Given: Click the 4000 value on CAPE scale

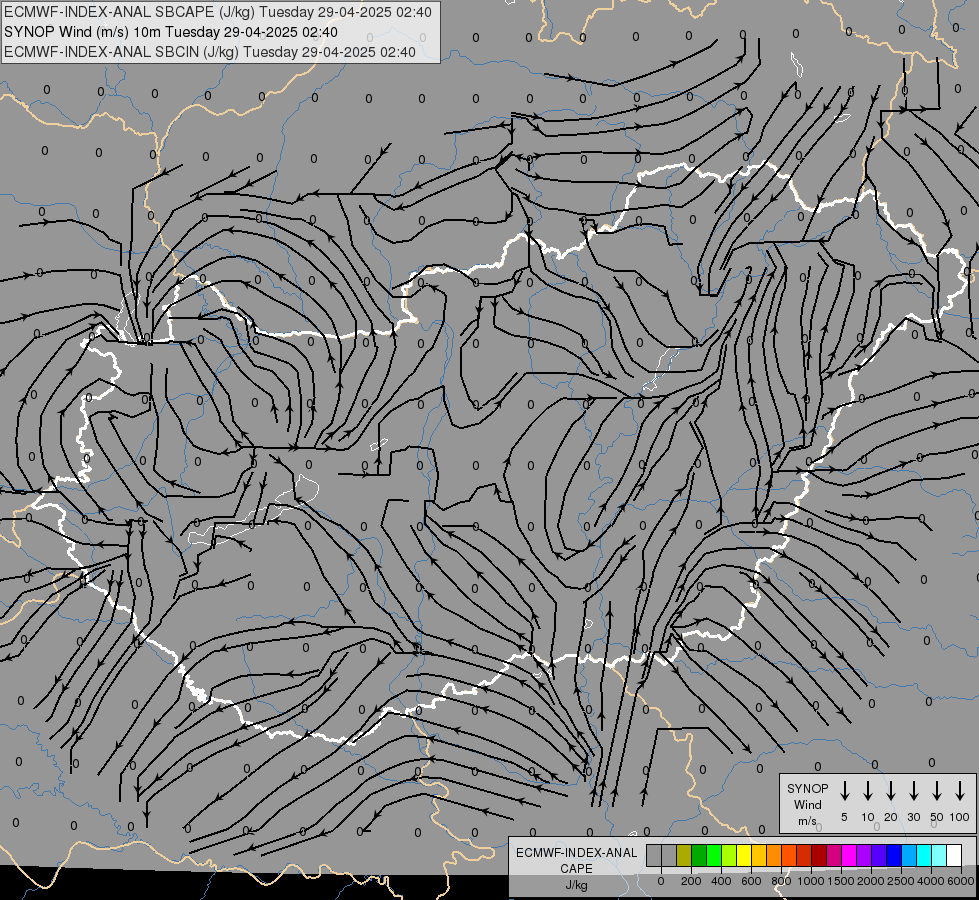Looking at the screenshot, I should (931, 881).
